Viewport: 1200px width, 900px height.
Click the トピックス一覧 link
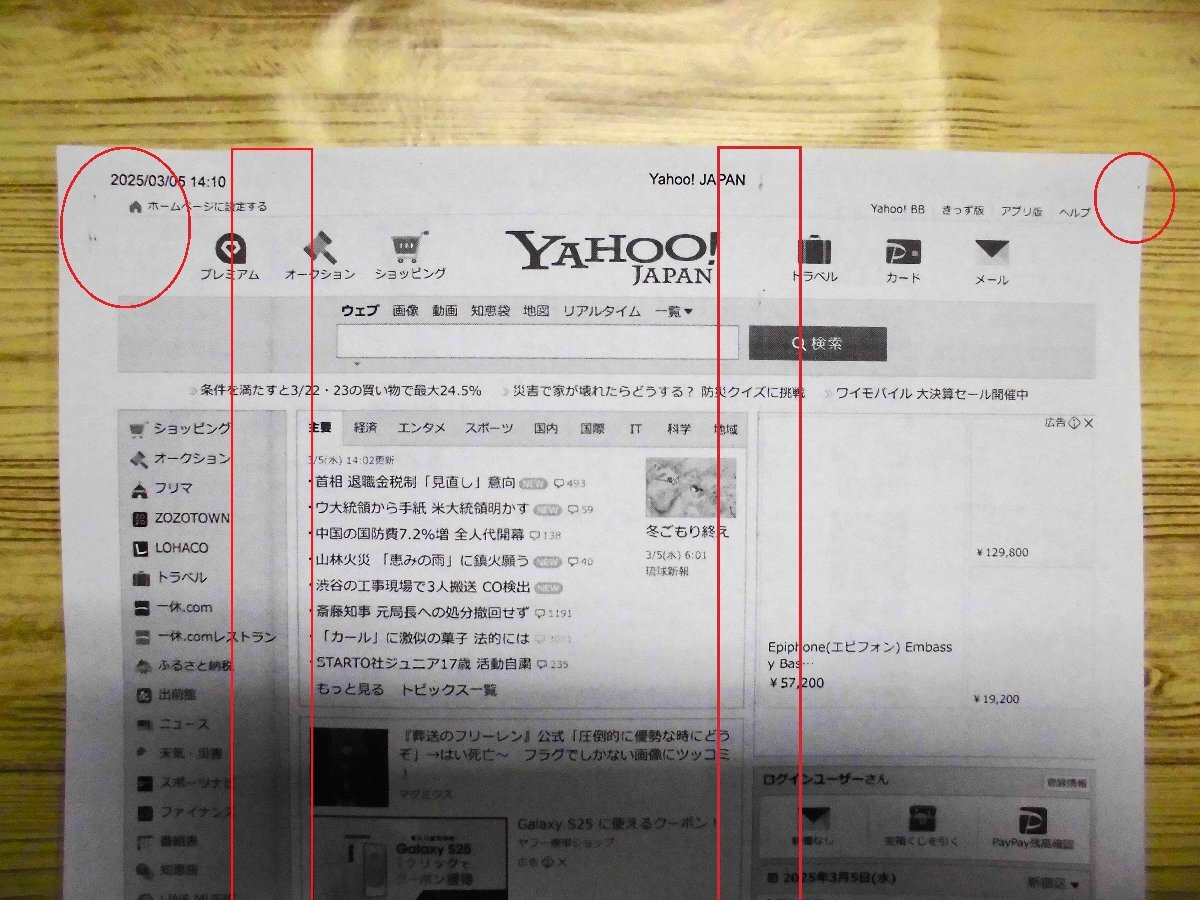(x=449, y=690)
